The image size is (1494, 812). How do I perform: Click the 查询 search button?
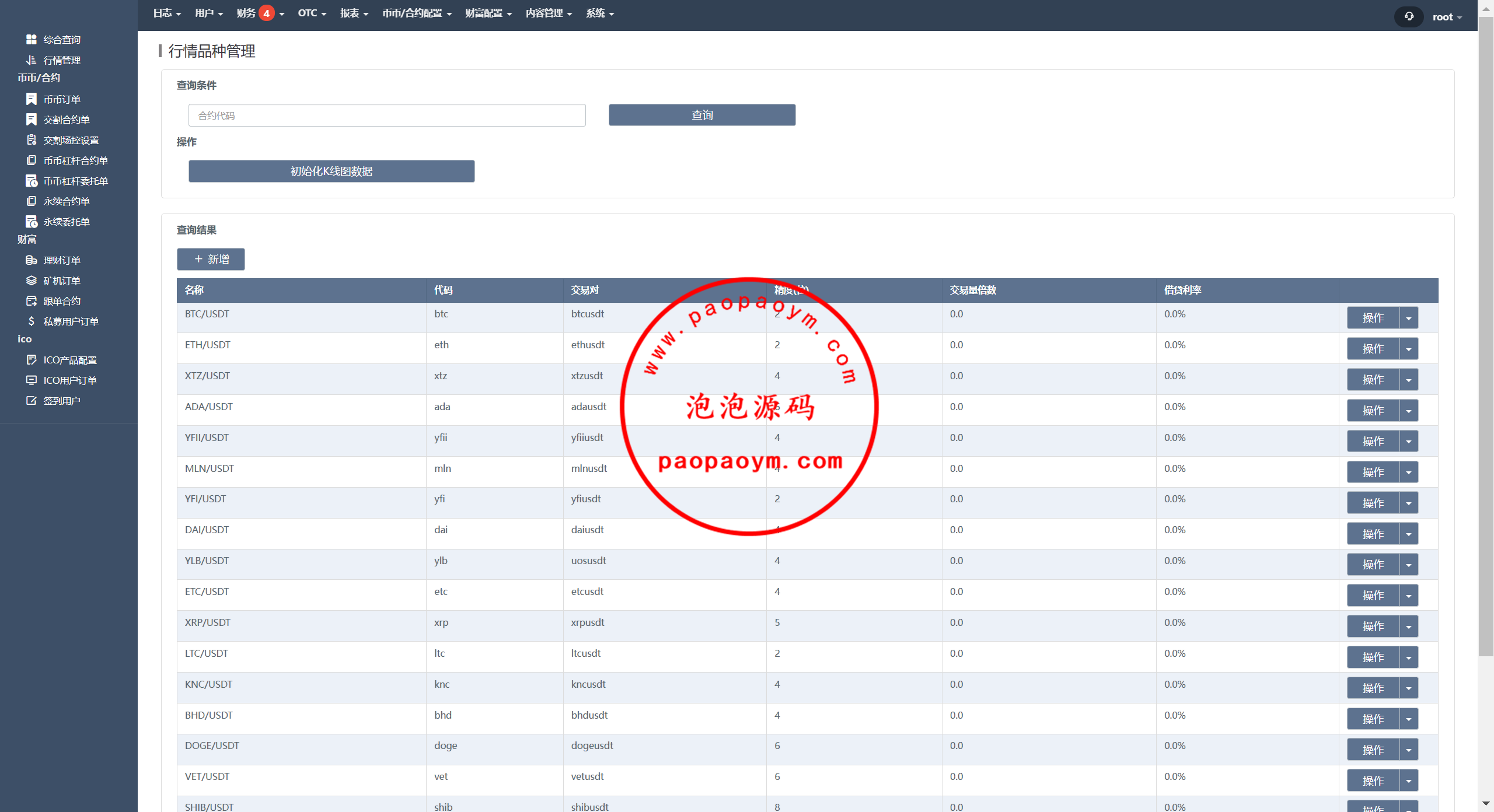point(702,115)
